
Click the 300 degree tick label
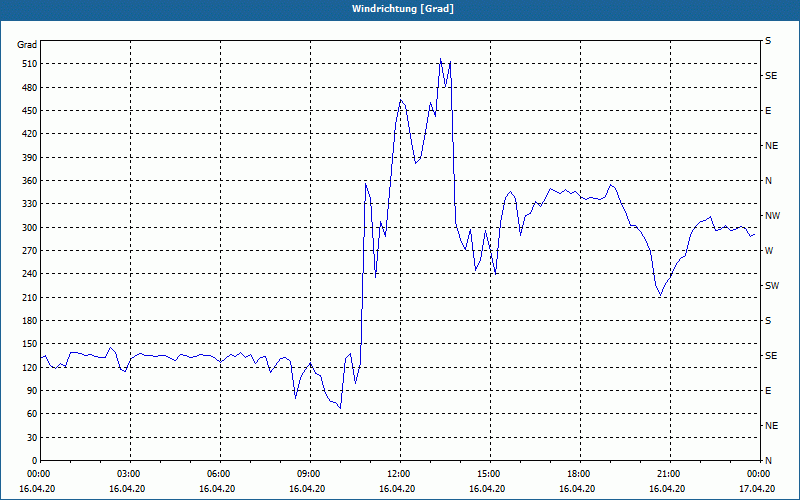point(30,228)
